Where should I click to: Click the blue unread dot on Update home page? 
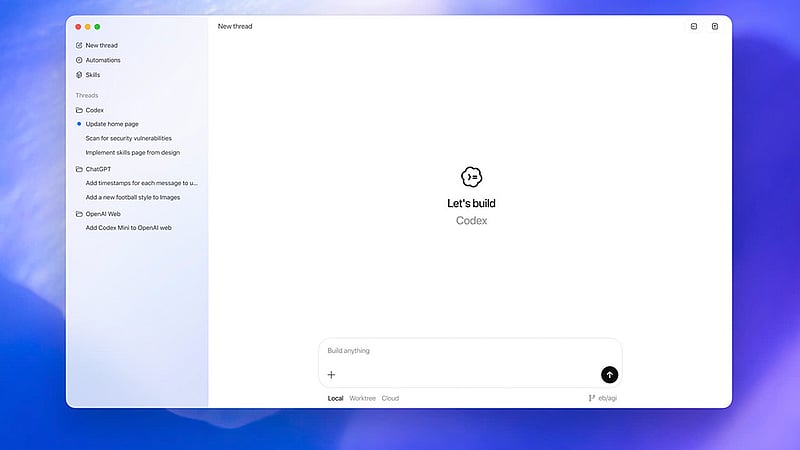(x=79, y=124)
